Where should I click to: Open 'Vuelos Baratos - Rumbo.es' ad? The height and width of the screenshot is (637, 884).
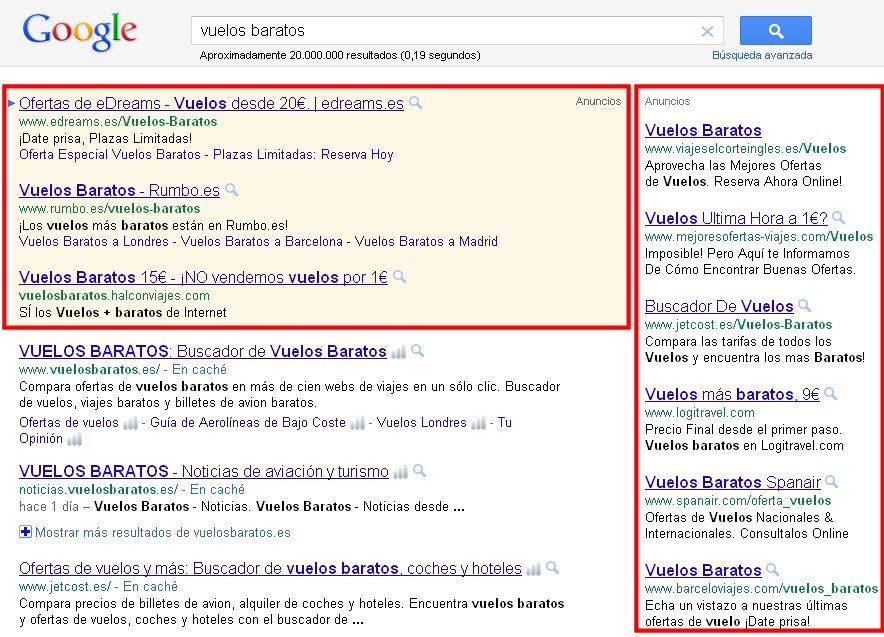(x=120, y=191)
